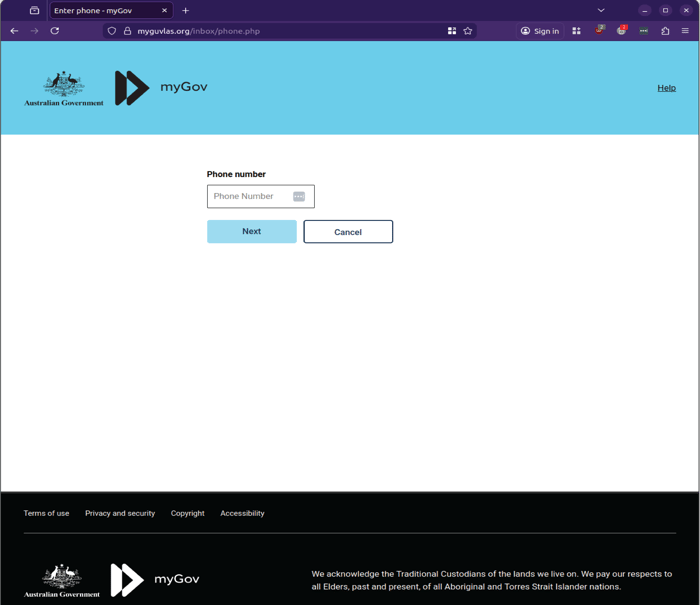The height and width of the screenshot is (605, 700).
Task: Click the Sign in account button
Action: (540, 31)
